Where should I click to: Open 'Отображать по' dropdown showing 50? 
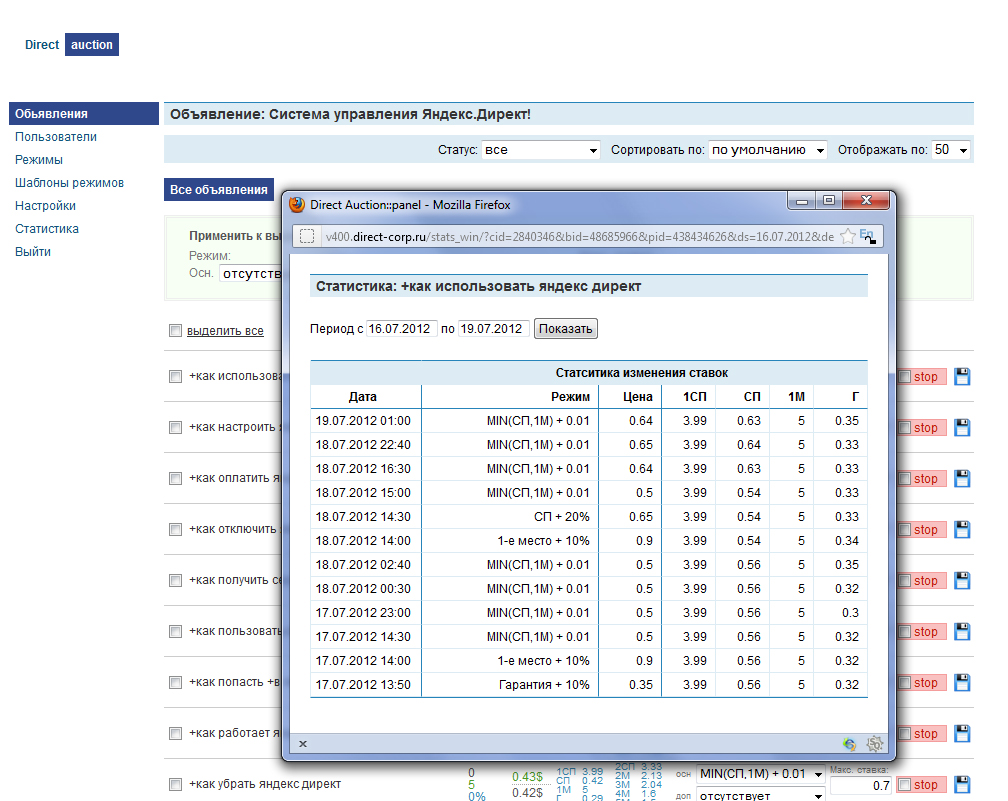(951, 150)
